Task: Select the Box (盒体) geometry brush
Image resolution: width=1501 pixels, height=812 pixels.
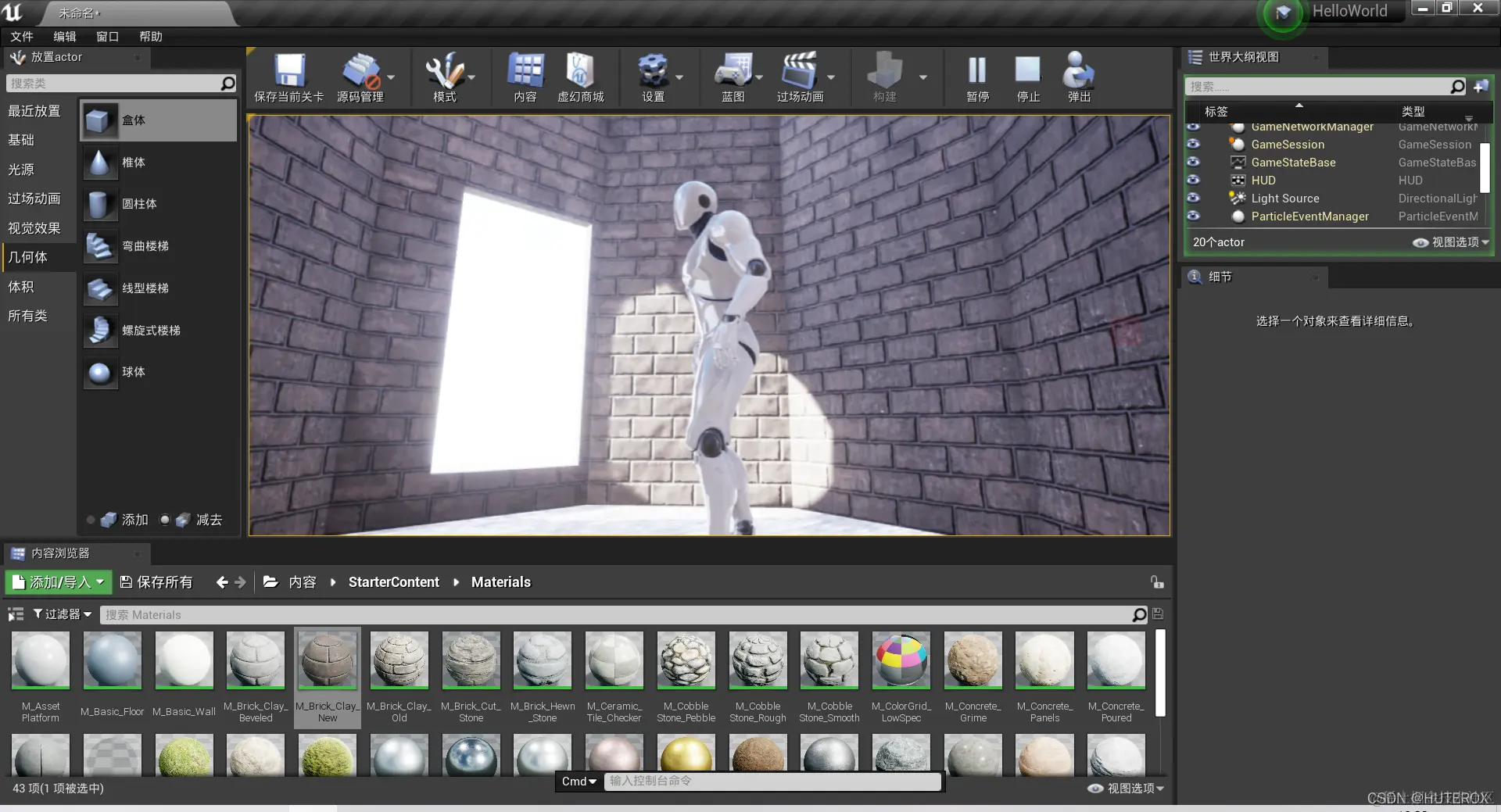Action: pos(159,120)
